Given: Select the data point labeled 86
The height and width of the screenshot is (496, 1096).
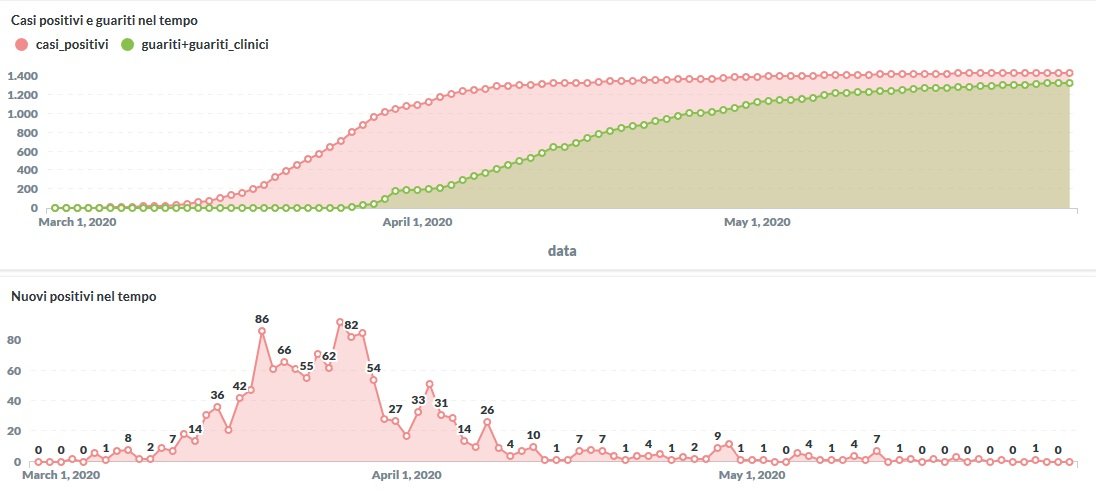Looking at the screenshot, I should pyautogui.click(x=262, y=331).
